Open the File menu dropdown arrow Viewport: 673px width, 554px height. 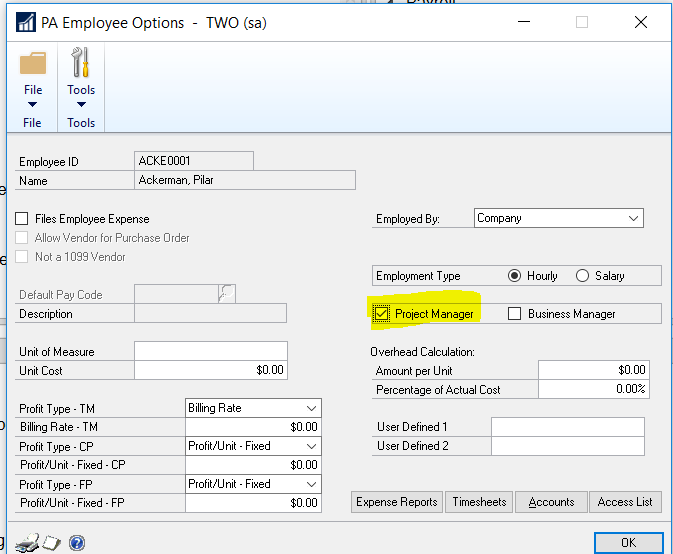coord(33,104)
